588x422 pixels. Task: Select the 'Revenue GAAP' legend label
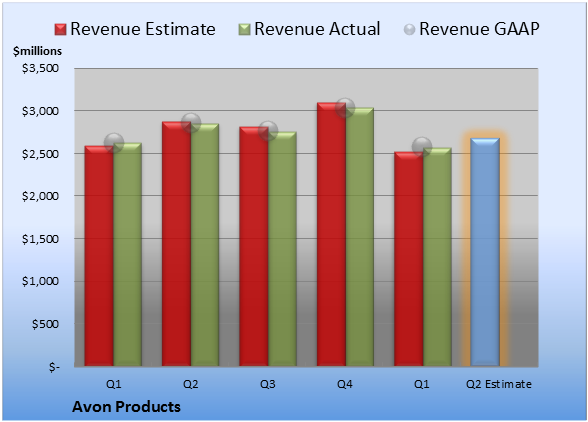479,29
